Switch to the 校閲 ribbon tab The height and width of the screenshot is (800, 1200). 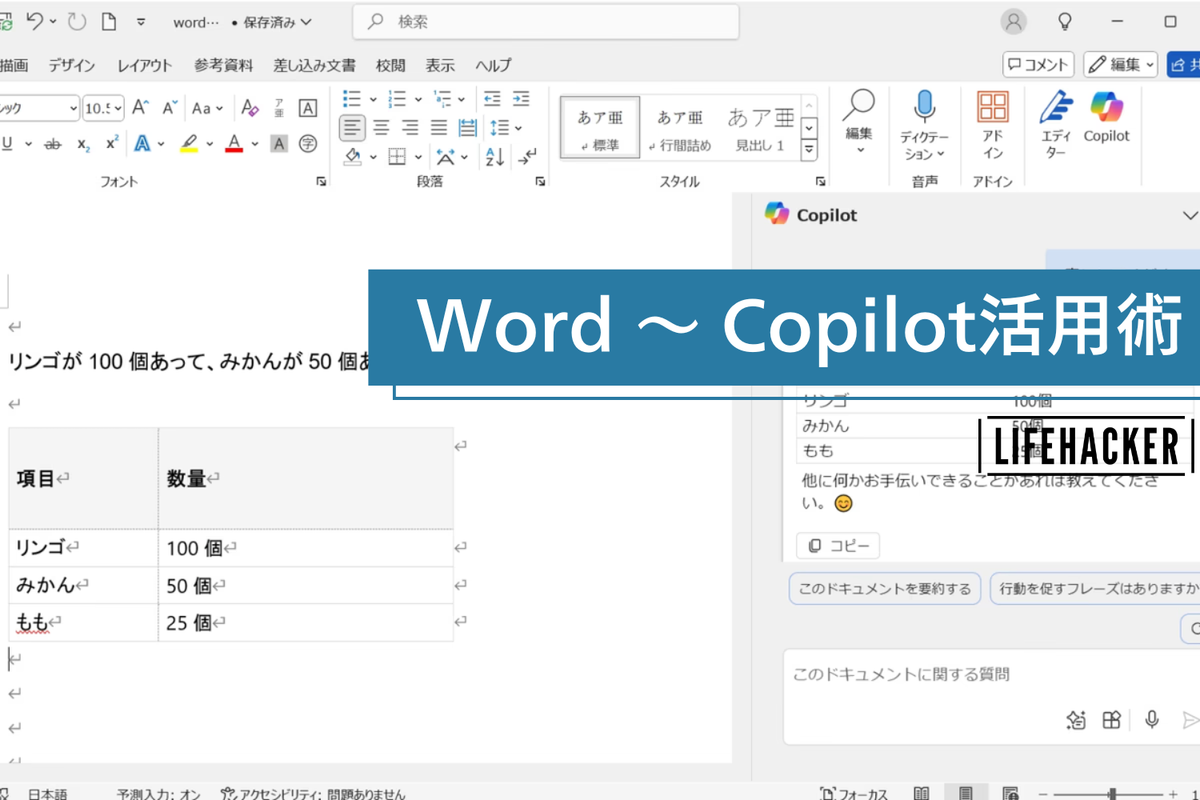[390, 65]
